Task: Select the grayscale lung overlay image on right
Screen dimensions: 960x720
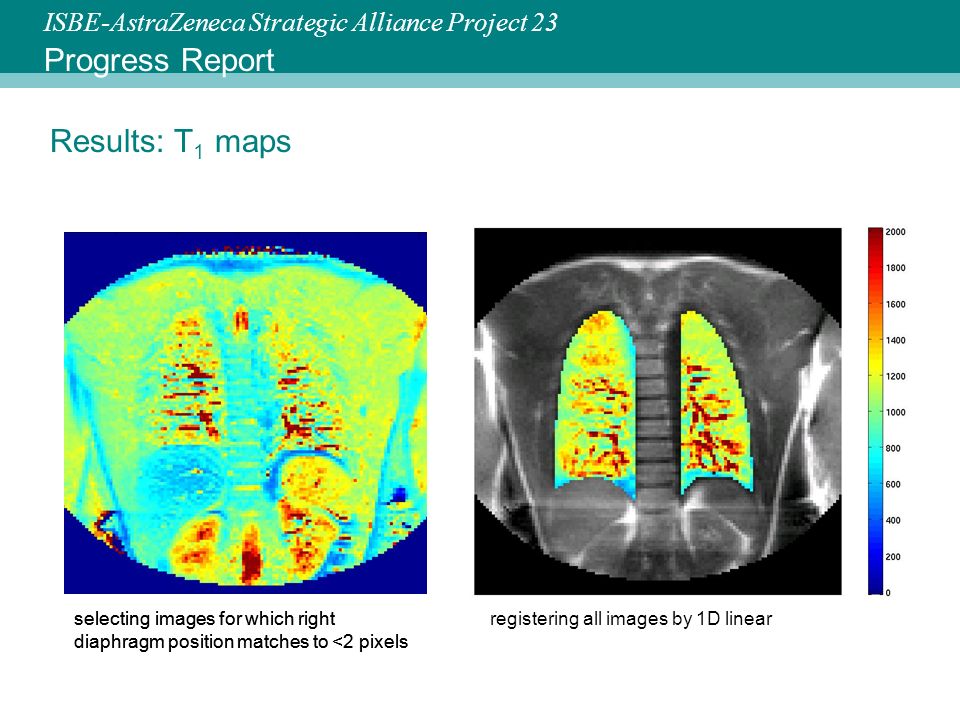Action: tap(658, 411)
